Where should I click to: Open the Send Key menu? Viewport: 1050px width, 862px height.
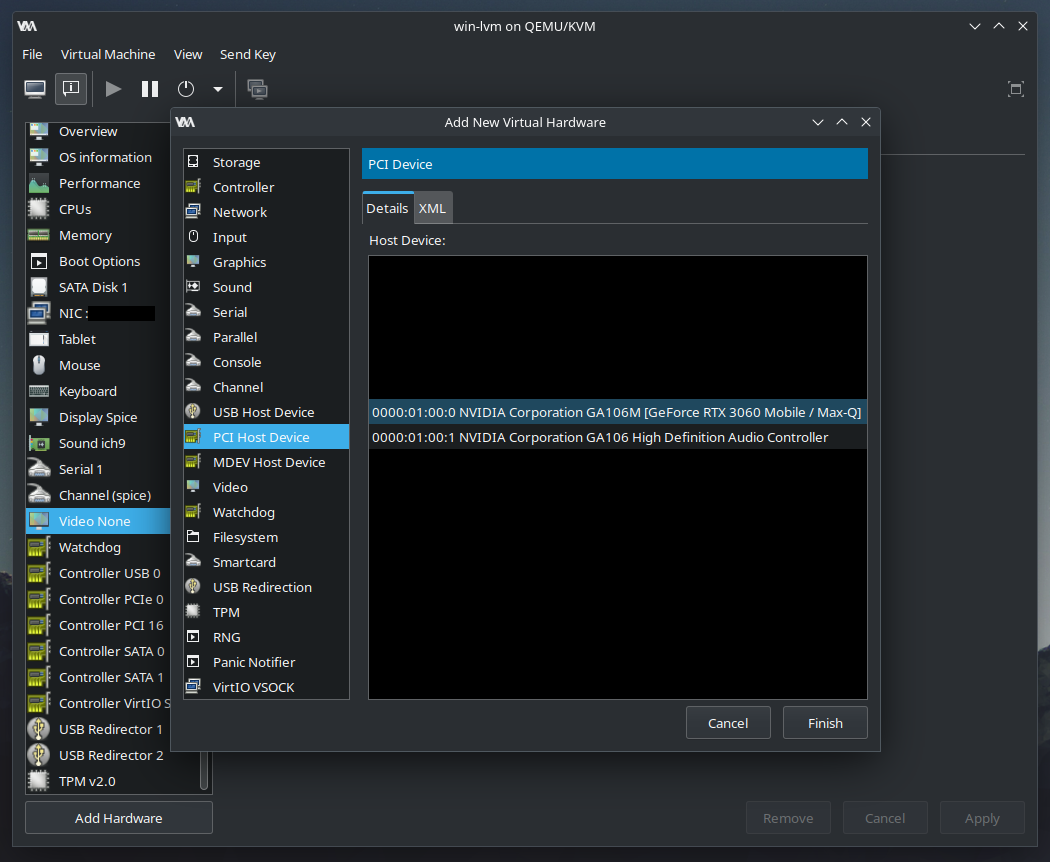tap(248, 54)
